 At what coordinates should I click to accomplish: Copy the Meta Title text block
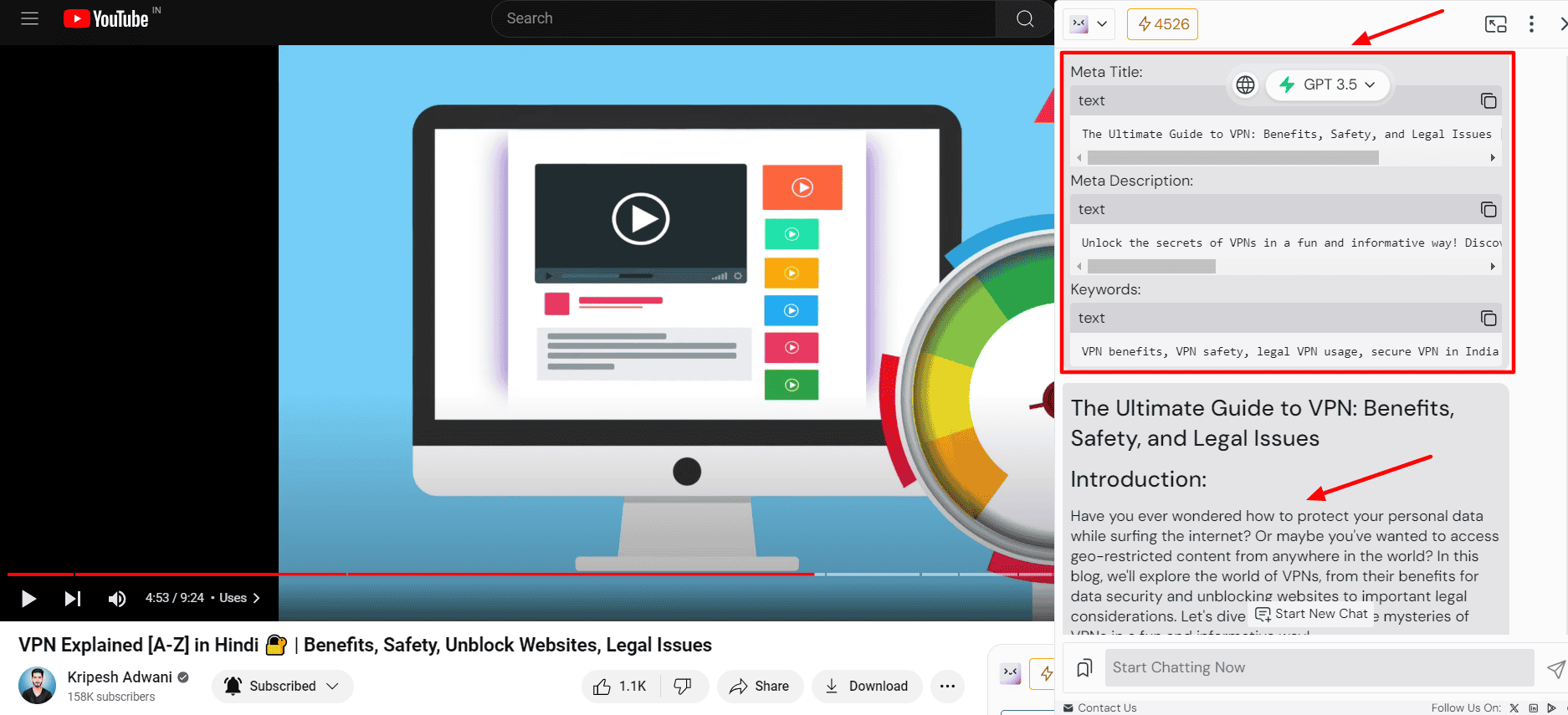[x=1488, y=101]
